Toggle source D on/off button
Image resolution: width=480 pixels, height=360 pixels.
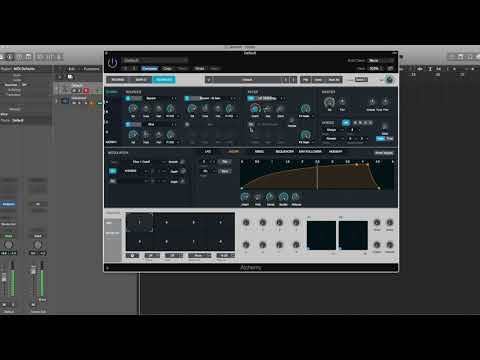pos(187,124)
